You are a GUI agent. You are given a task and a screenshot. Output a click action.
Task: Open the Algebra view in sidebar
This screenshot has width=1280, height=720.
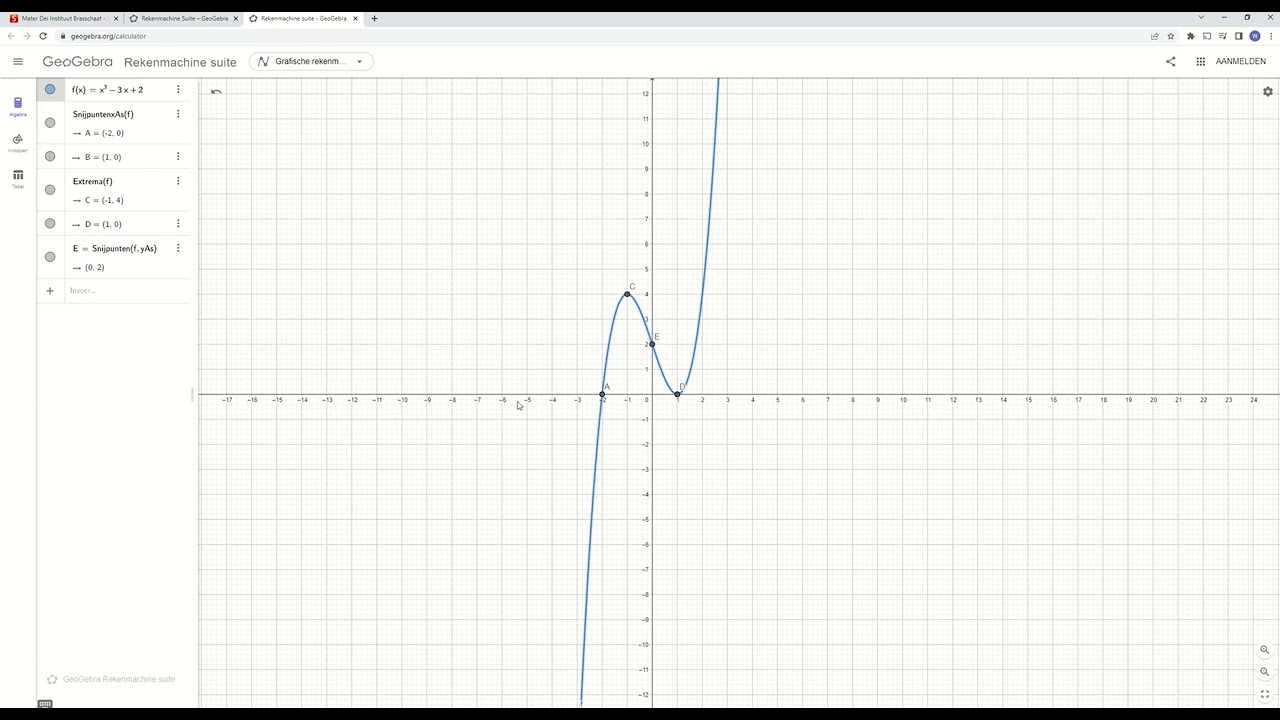(x=18, y=106)
